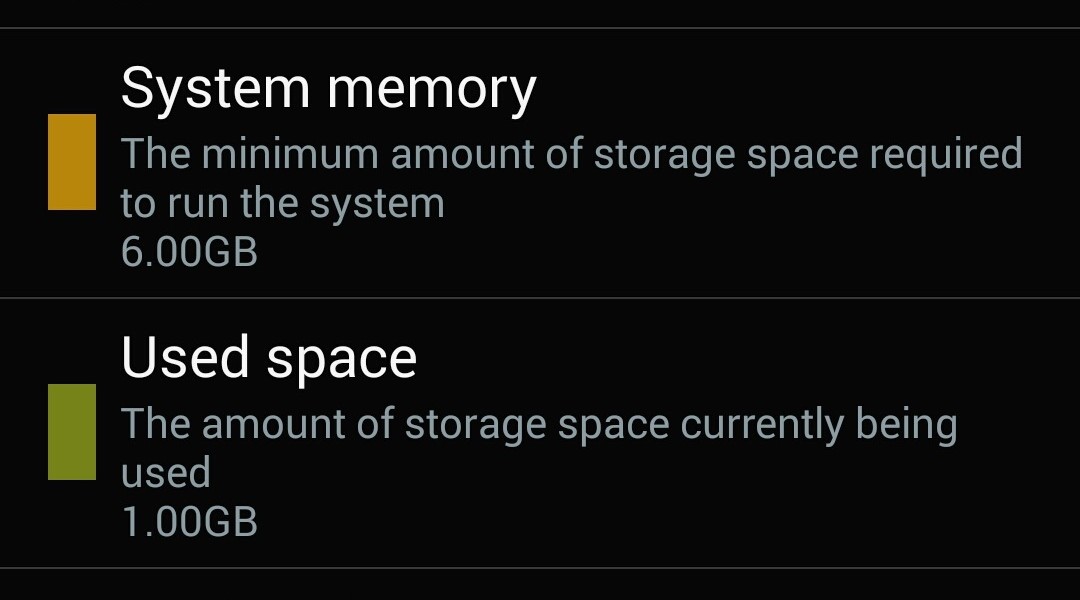Click the green Used space color swatch
The height and width of the screenshot is (600, 1080).
coord(72,432)
